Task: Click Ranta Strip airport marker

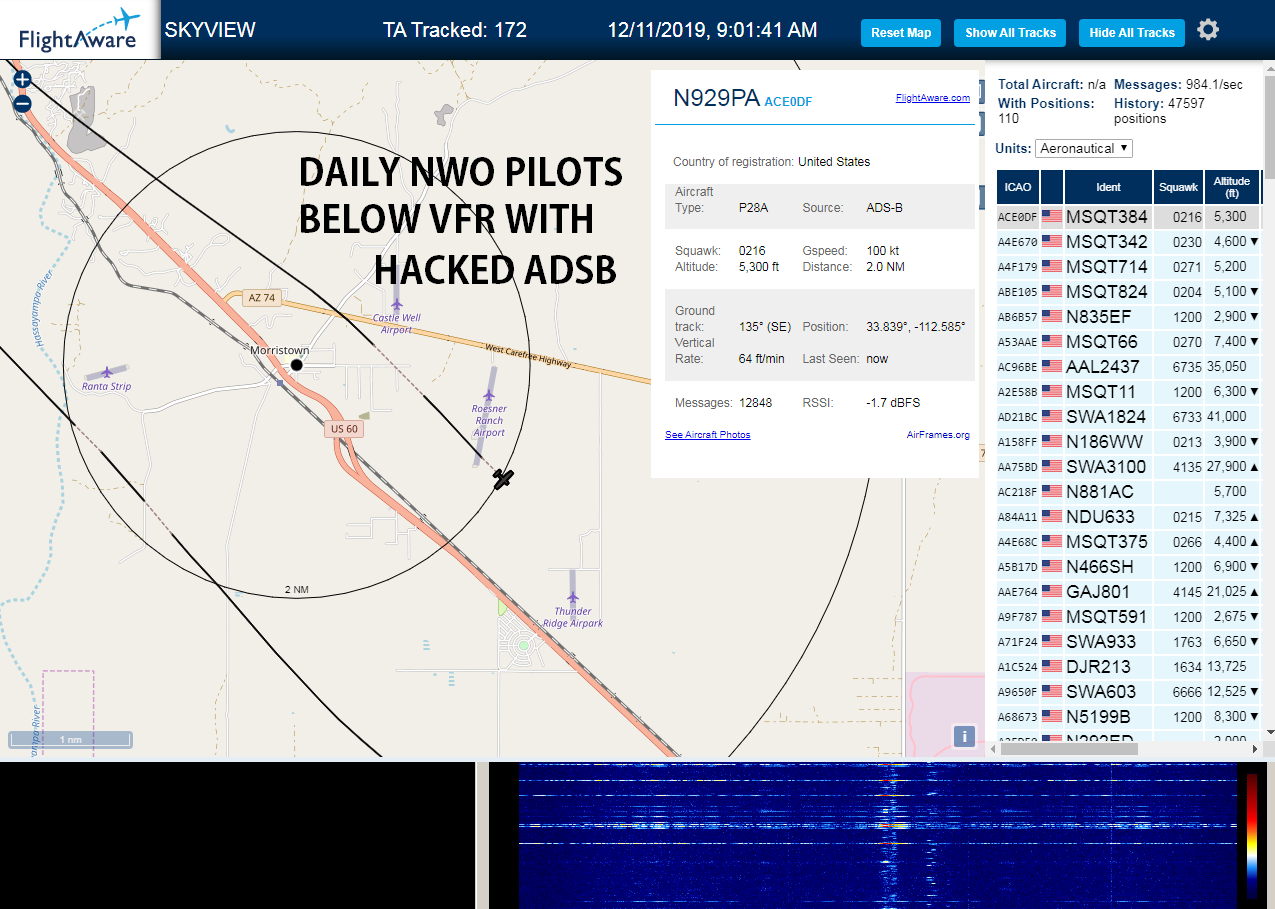Action: click(x=107, y=372)
